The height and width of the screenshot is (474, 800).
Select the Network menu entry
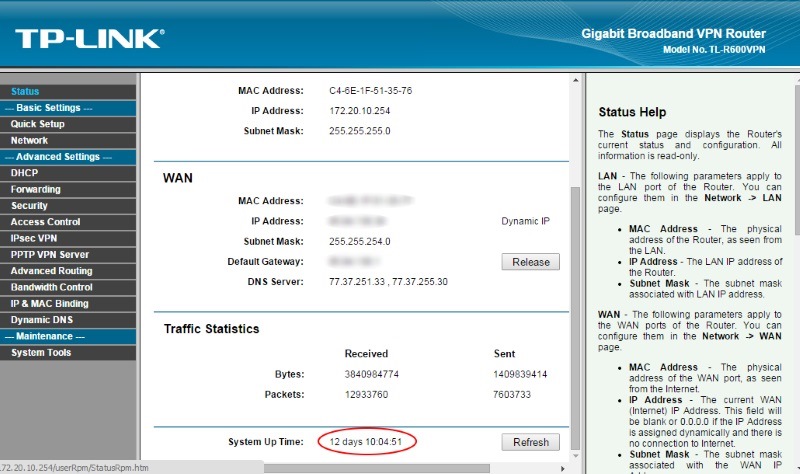point(30,140)
